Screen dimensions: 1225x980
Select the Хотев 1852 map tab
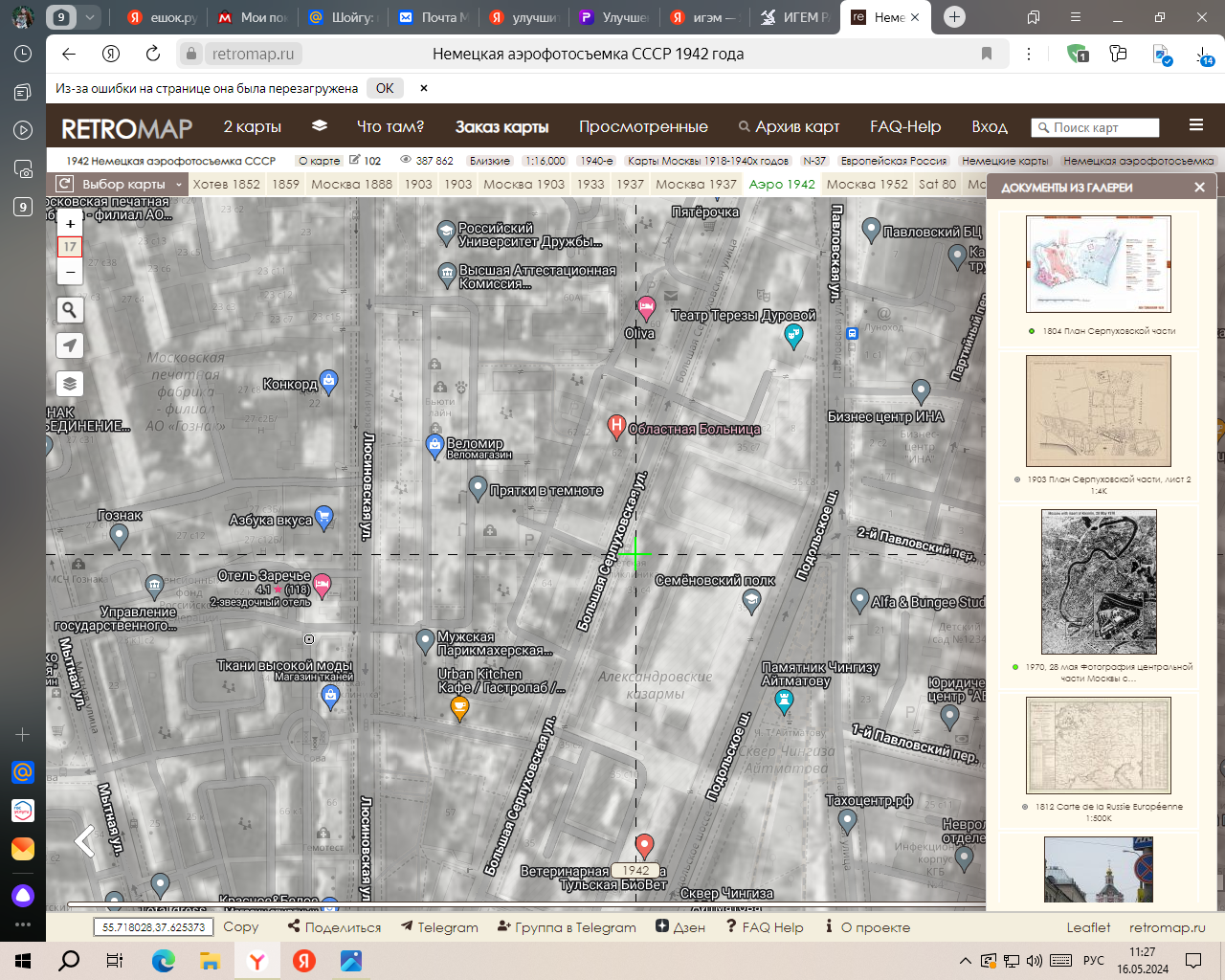click(226, 184)
